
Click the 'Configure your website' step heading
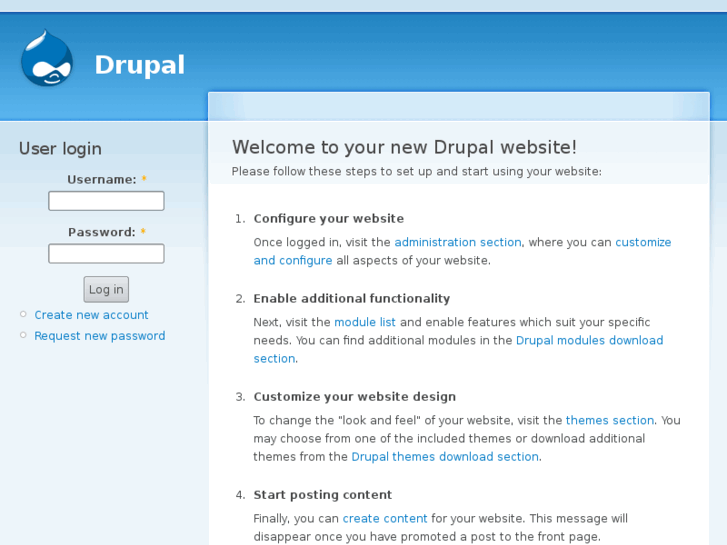(x=329, y=218)
